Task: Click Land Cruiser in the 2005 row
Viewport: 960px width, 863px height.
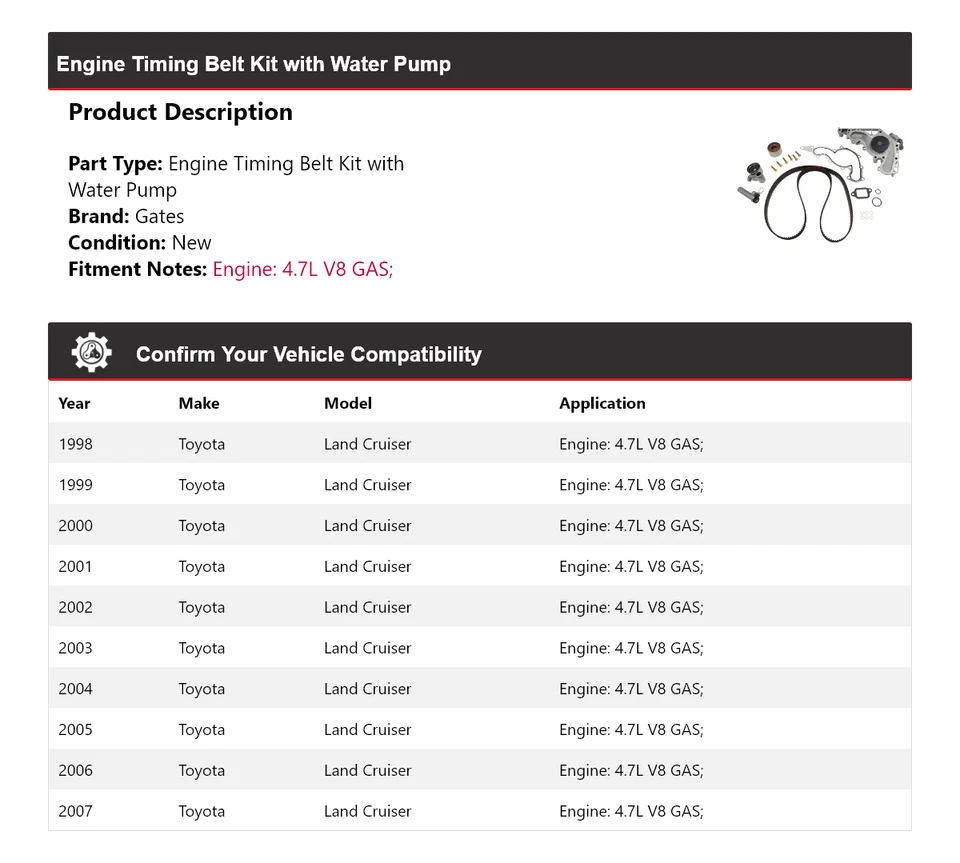Action: (367, 730)
